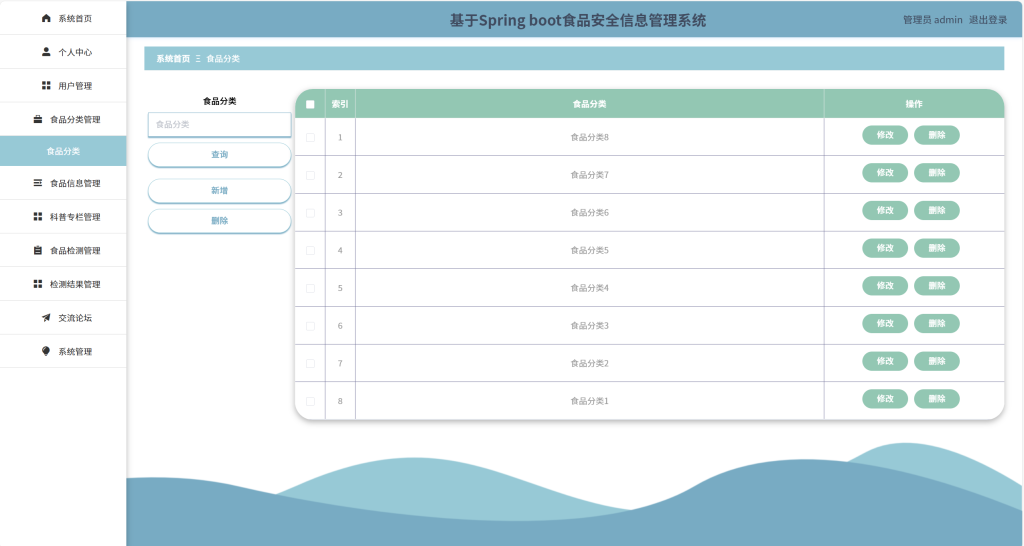
Task: Click 删除 for row 食品分类7
Action: point(936,173)
